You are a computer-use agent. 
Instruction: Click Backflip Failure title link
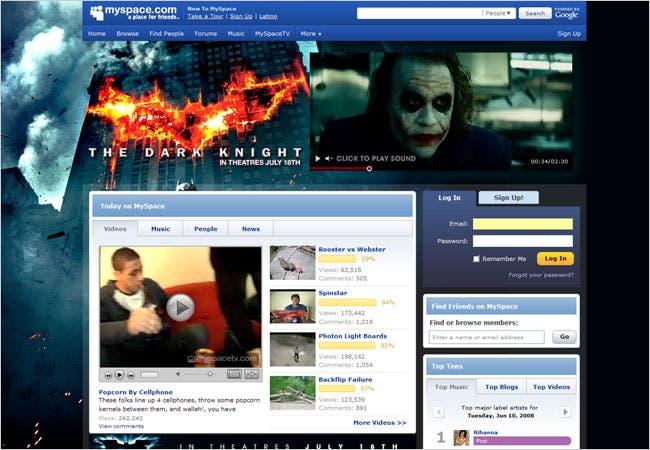tap(345, 380)
